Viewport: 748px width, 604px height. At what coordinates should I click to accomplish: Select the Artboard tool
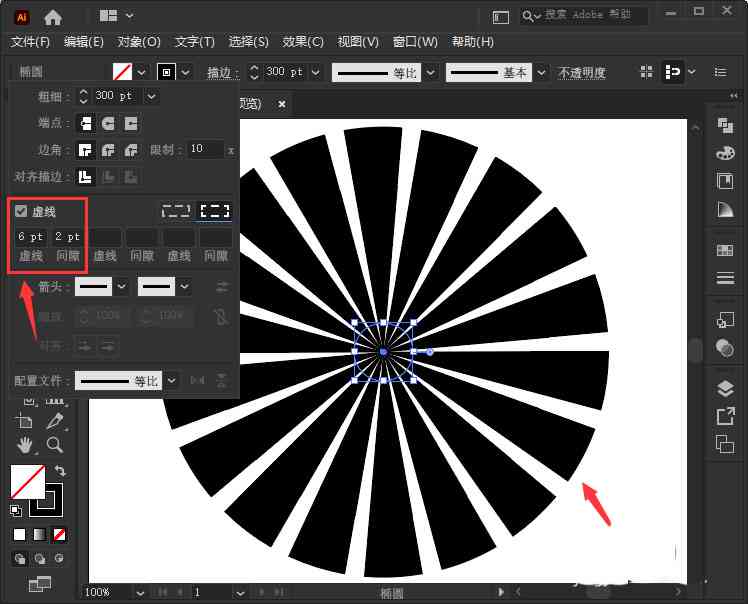click(x=24, y=421)
